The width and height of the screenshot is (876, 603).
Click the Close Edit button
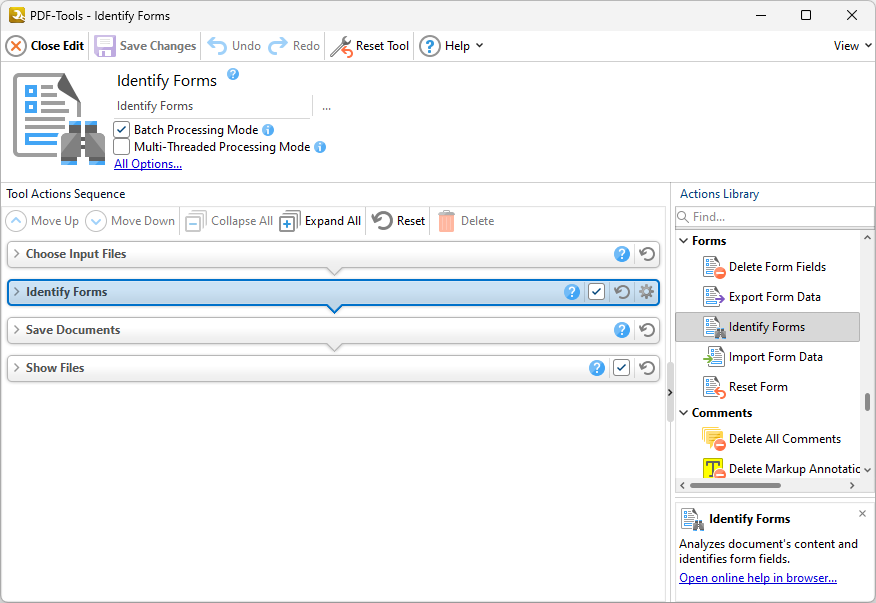[45, 46]
